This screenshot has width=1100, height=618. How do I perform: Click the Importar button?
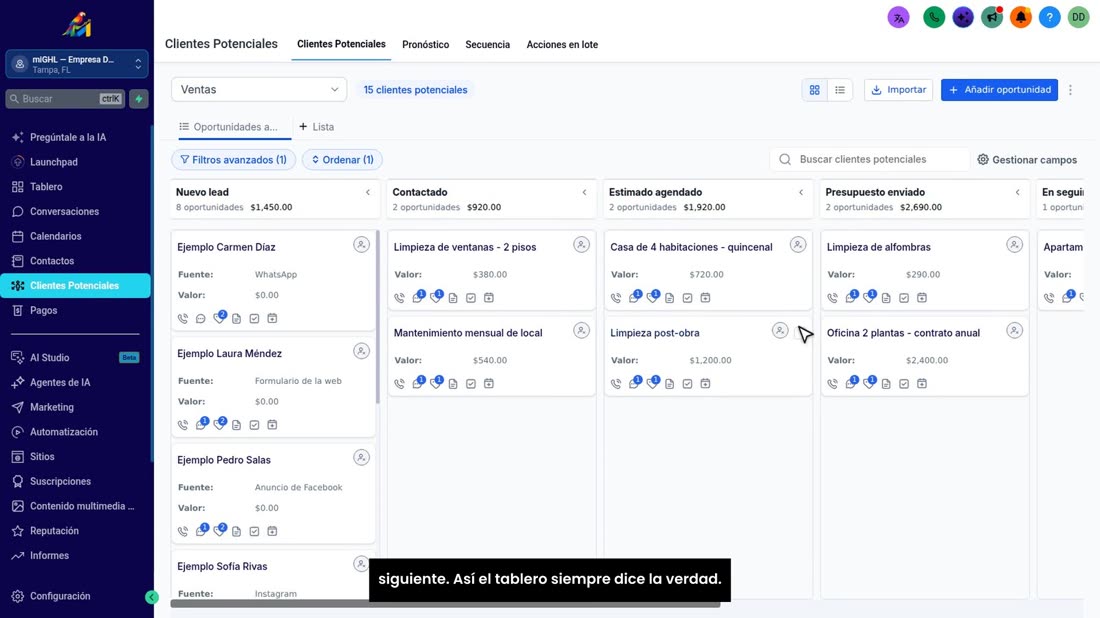tap(899, 90)
